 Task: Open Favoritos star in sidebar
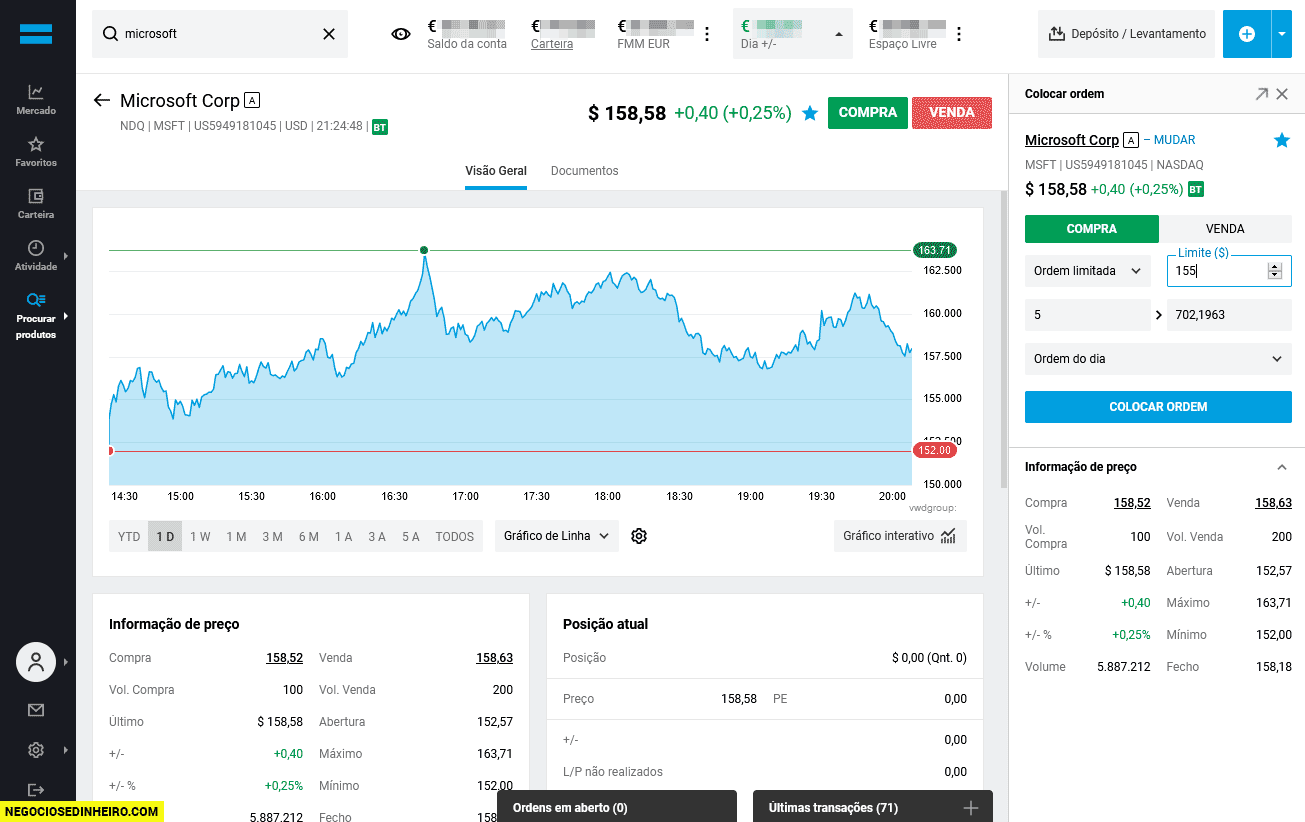(x=36, y=151)
